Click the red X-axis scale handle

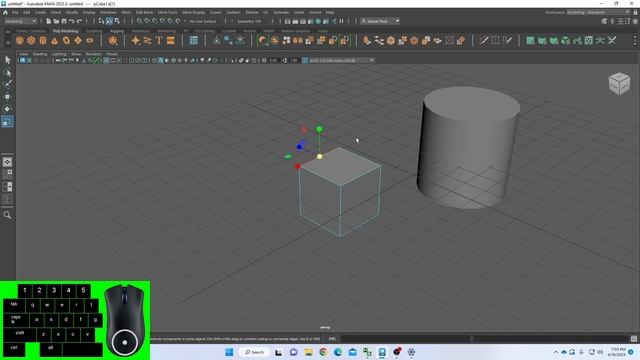point(298,166)
